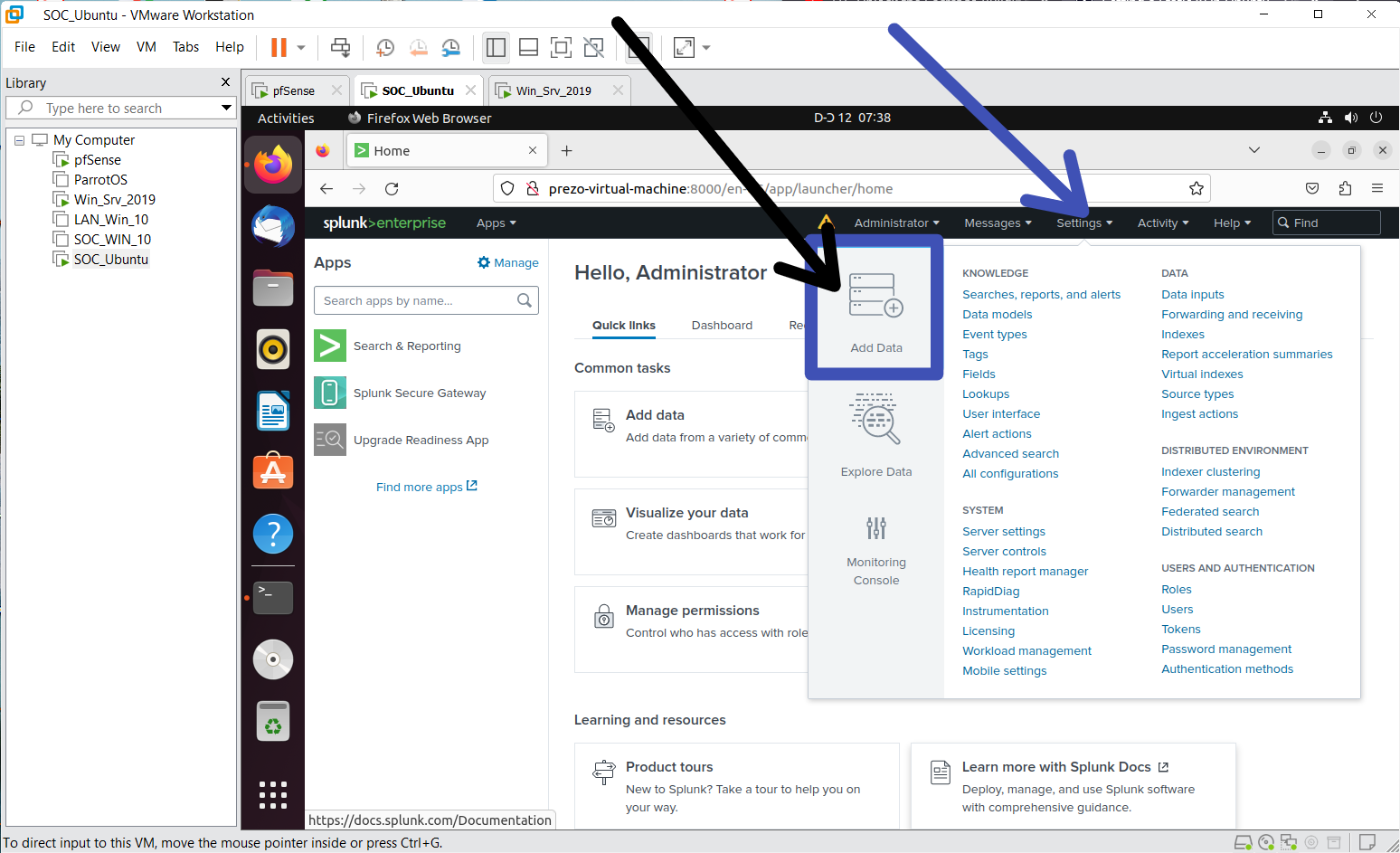
Task: Open Terminal from the dock
Action: (273, 598)
